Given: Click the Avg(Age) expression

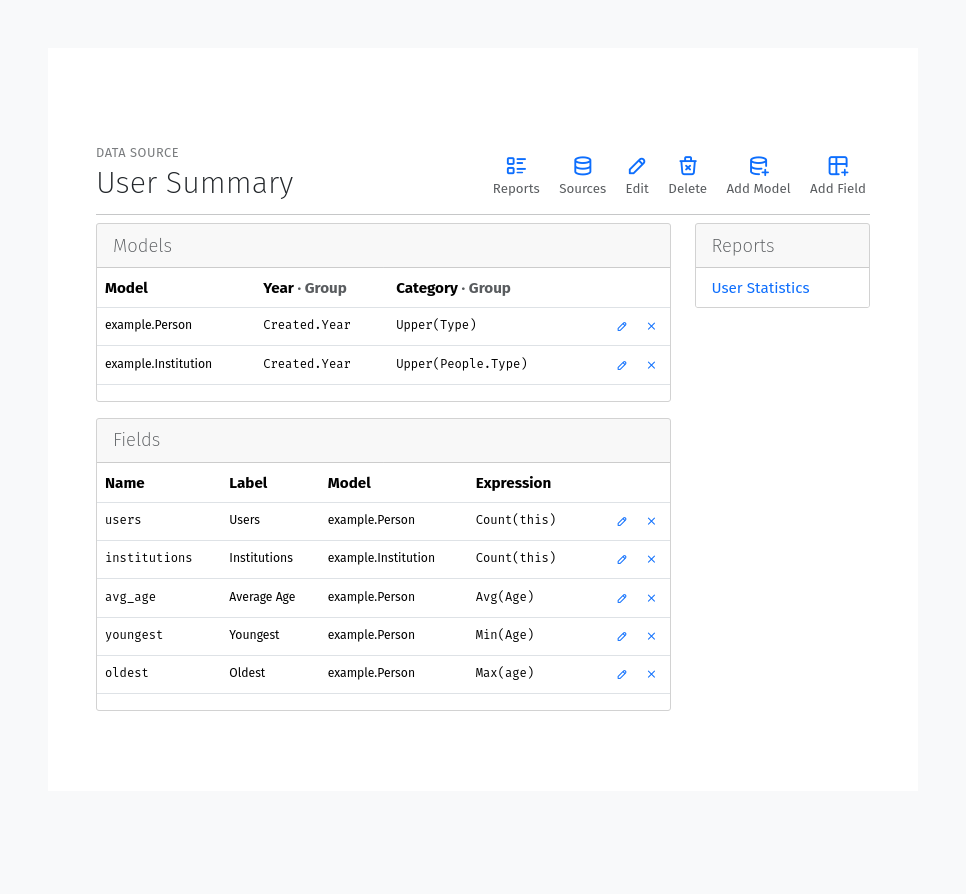Looking at the screenshot, I should pyautogui.click(x=505, y=596).
